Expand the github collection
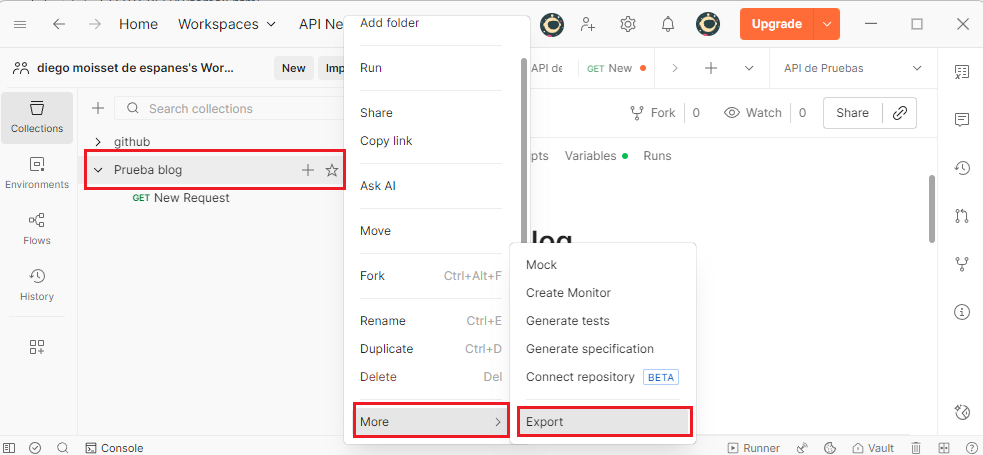 [98, 142]
